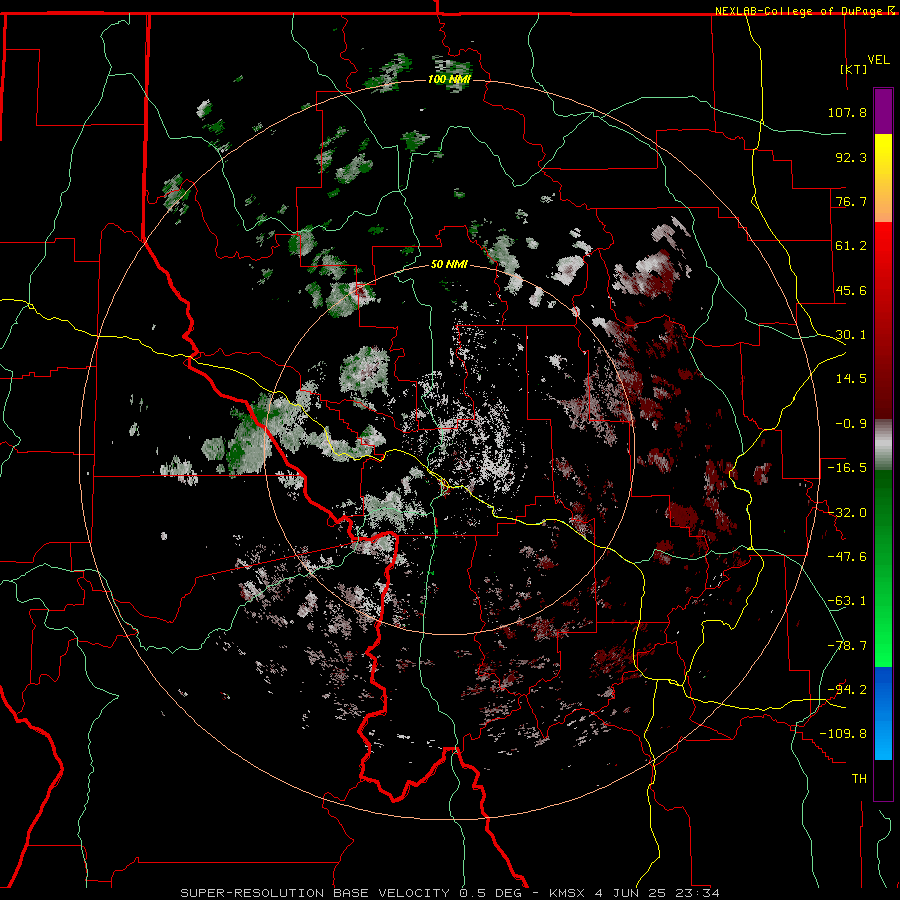Click the Super-Resolution Base Velocity caption text
Screen dimensions: 900x900
click(x=449, y=893)
